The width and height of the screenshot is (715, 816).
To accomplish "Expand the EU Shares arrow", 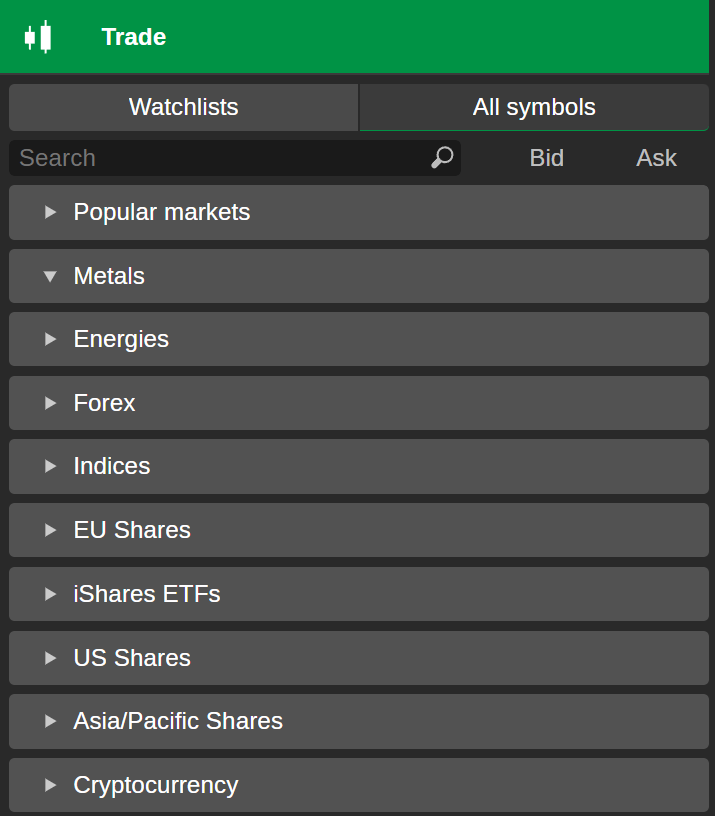I will coord(51,530).
